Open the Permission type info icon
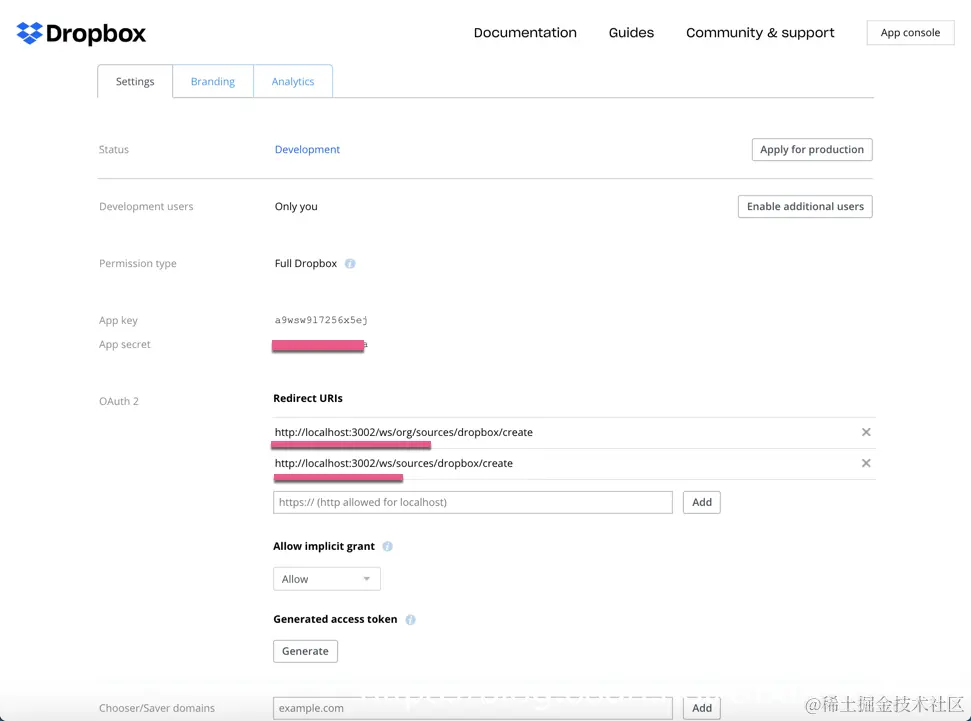 [350, 263]
